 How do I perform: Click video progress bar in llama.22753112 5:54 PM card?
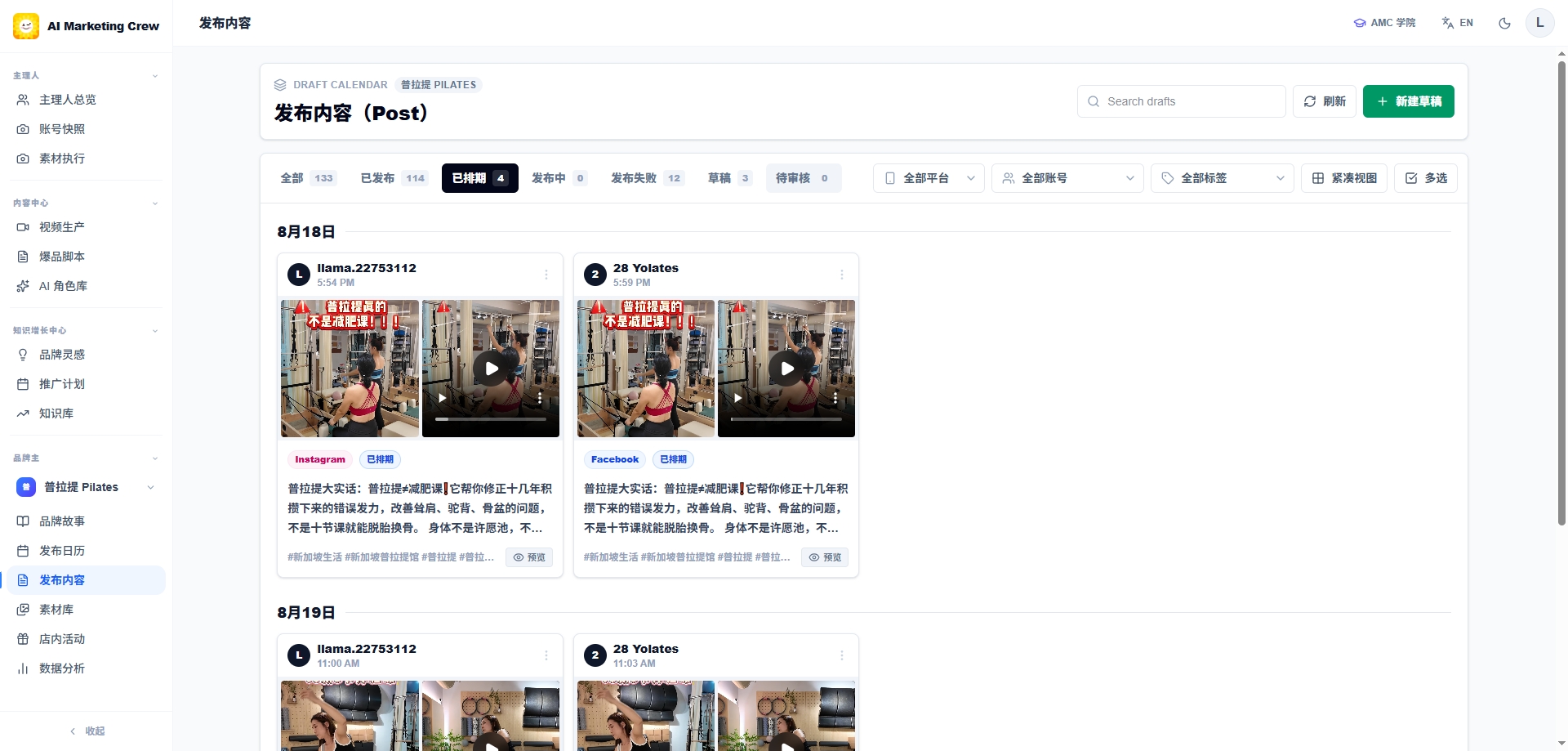point(491,419)
